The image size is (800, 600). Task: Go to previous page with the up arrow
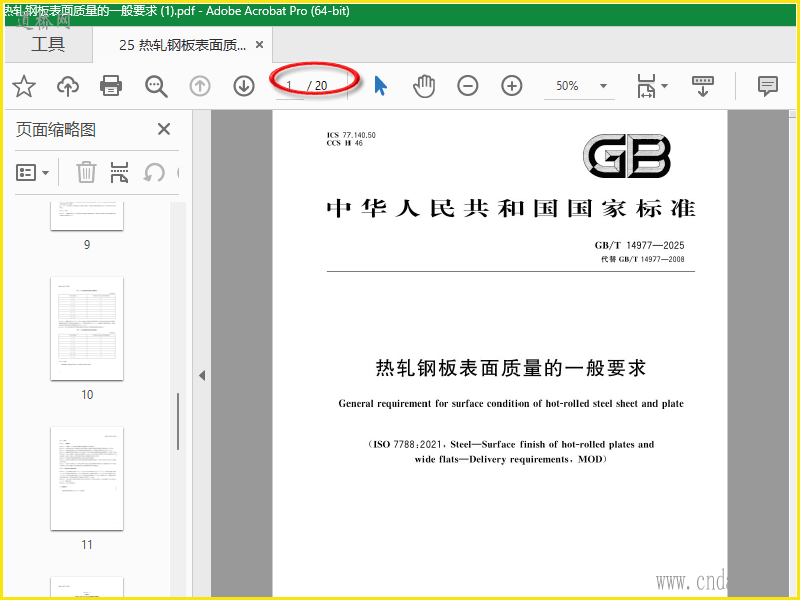point(200,86)
